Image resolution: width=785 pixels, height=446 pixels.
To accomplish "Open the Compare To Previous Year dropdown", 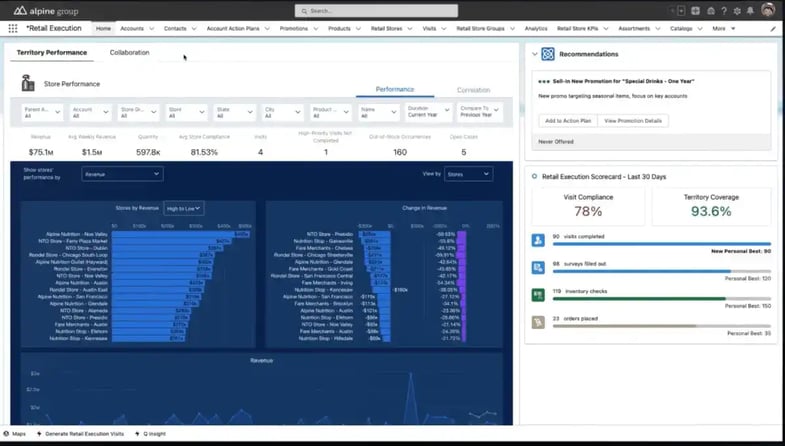I will pos(480,112).
